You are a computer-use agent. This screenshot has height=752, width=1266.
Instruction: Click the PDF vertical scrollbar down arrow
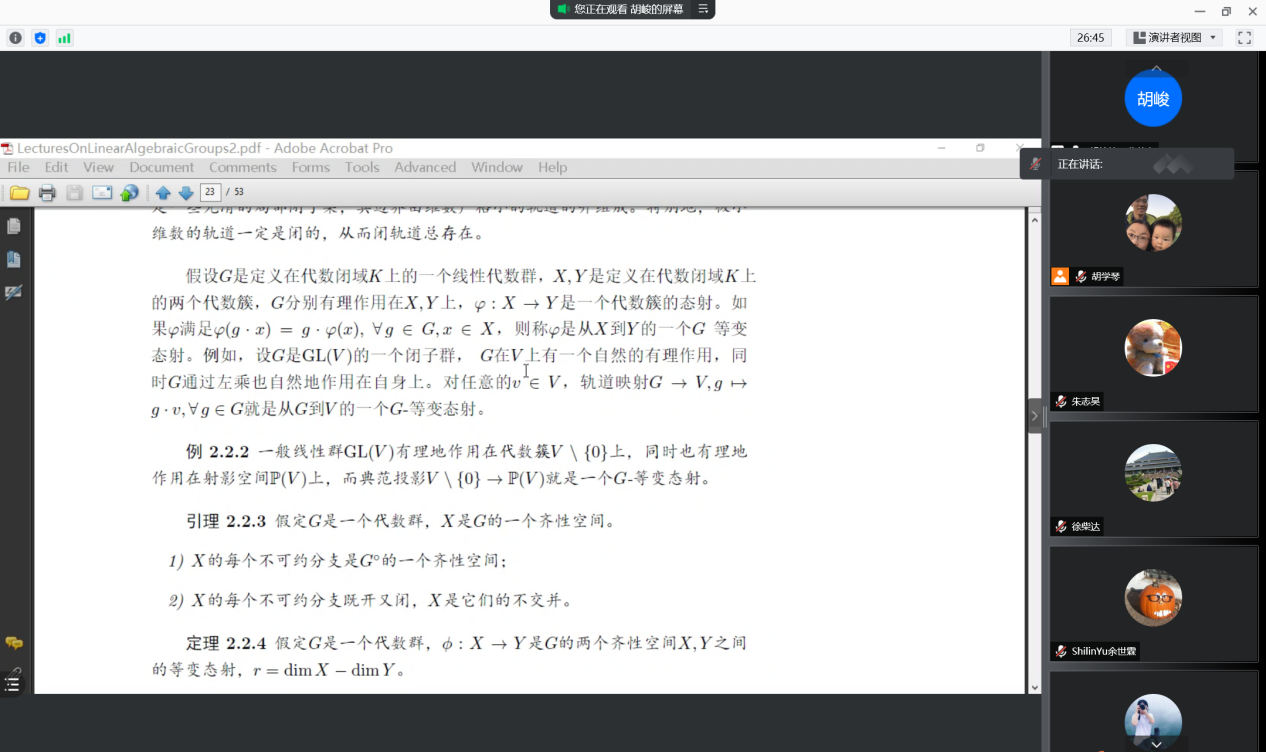pyautogui.click(x=1033, y=687)
